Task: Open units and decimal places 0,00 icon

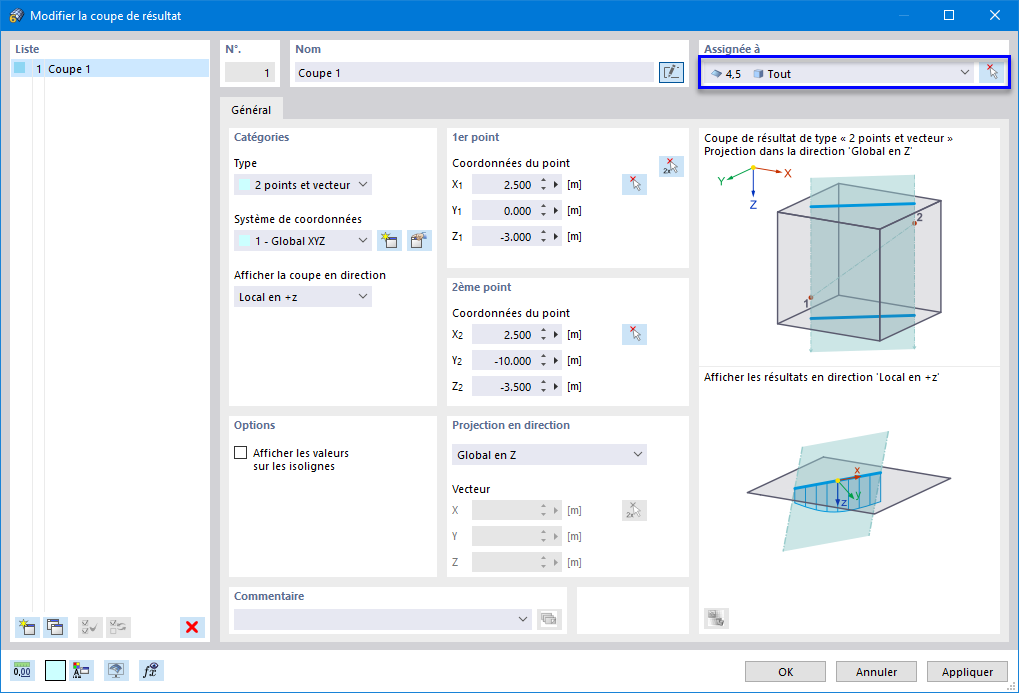Action: (x=22, y=670)
